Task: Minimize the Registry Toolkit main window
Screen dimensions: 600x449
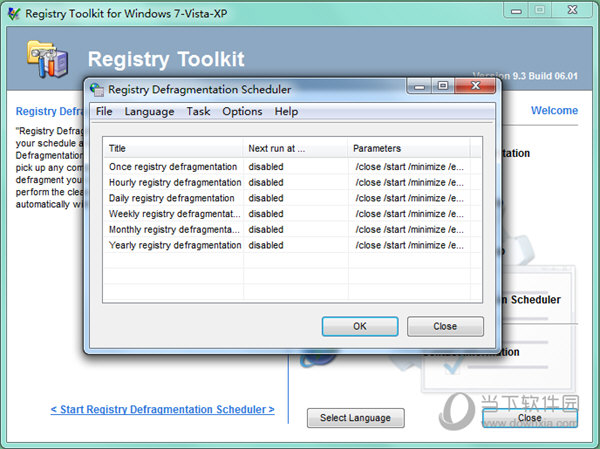Action: click(x=516, y=10)
